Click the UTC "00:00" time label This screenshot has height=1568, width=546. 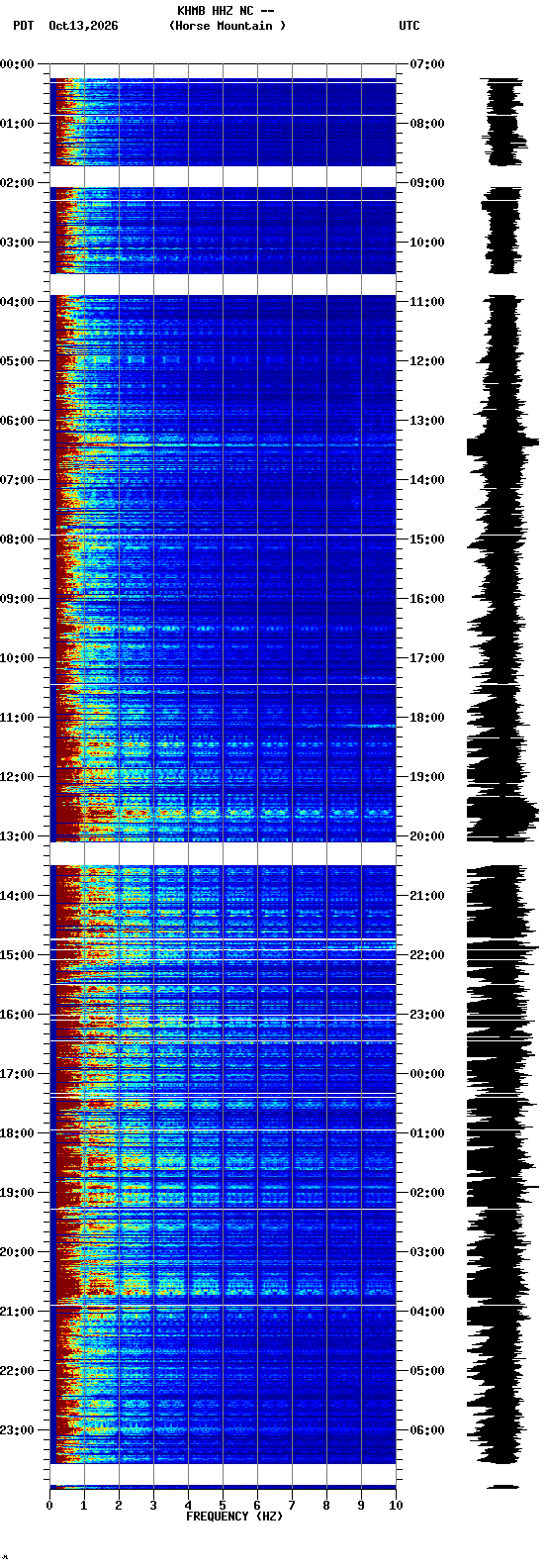pos(427,1074)
